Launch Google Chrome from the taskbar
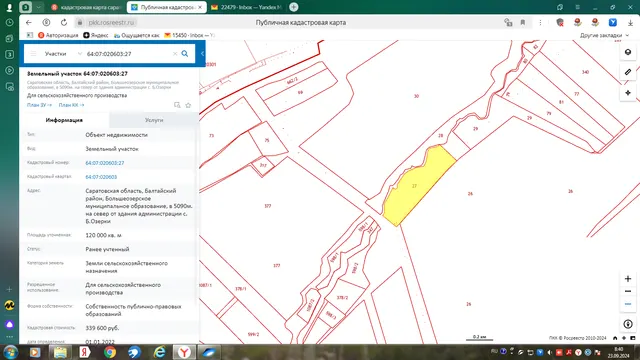 click(x=110, y=352)
